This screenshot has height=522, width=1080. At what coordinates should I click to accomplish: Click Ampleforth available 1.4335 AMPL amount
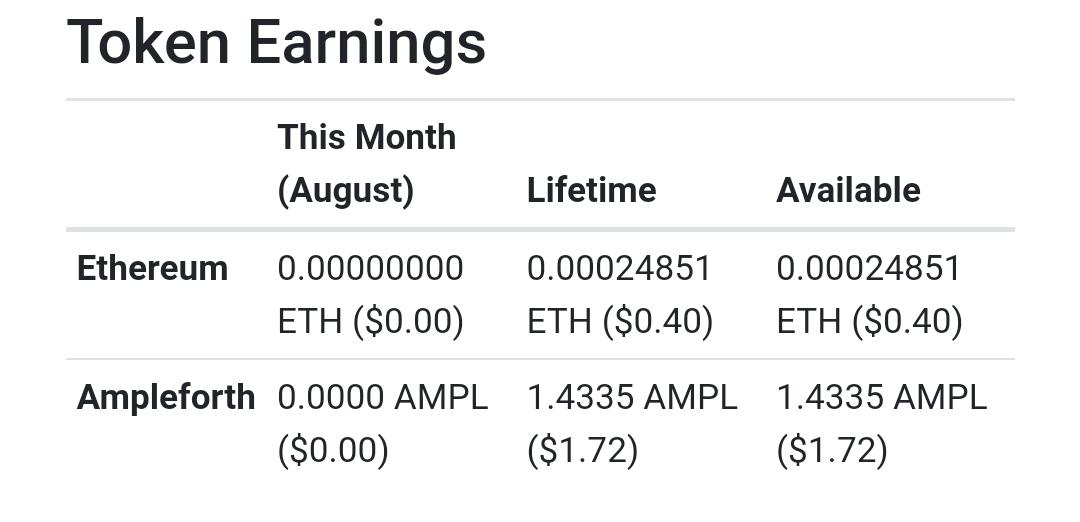pos(882,397)
